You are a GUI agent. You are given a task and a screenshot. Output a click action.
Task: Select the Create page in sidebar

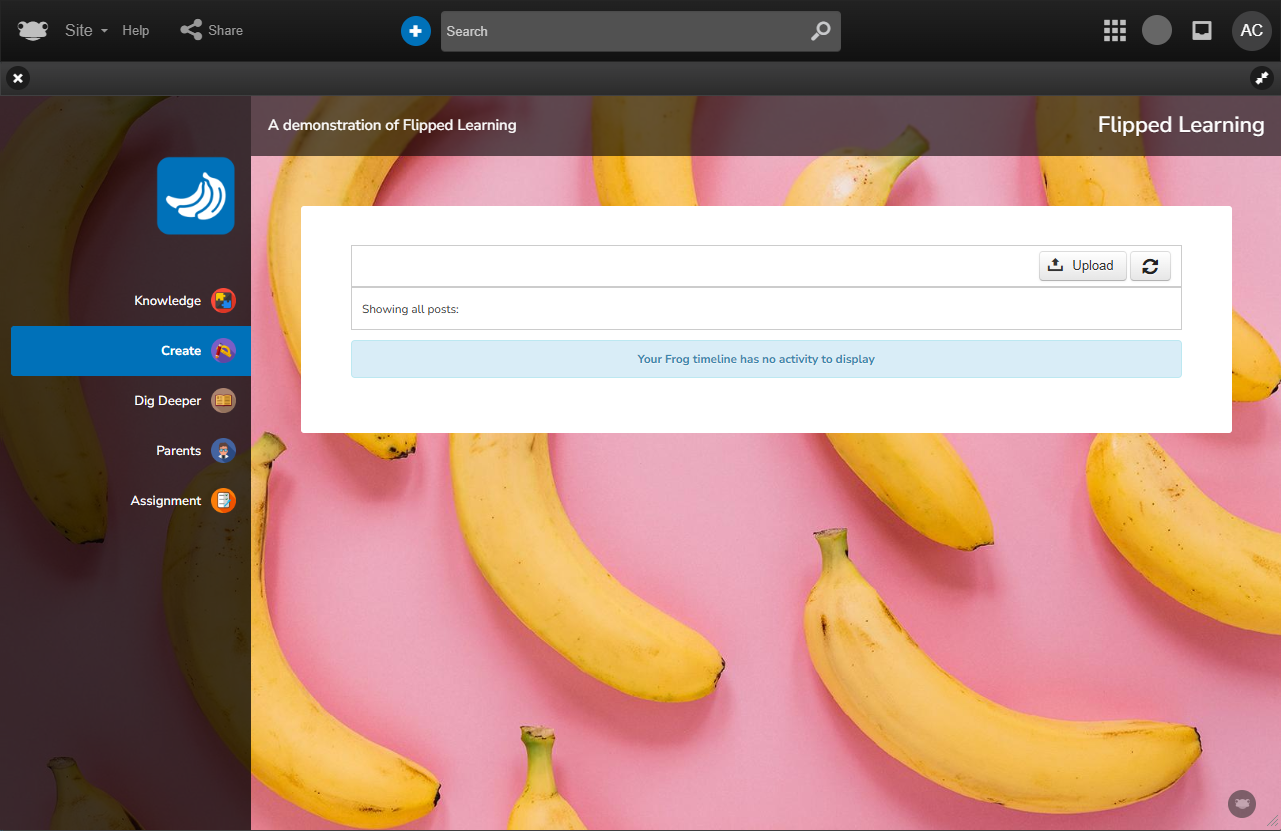click(x=181, y=351)
